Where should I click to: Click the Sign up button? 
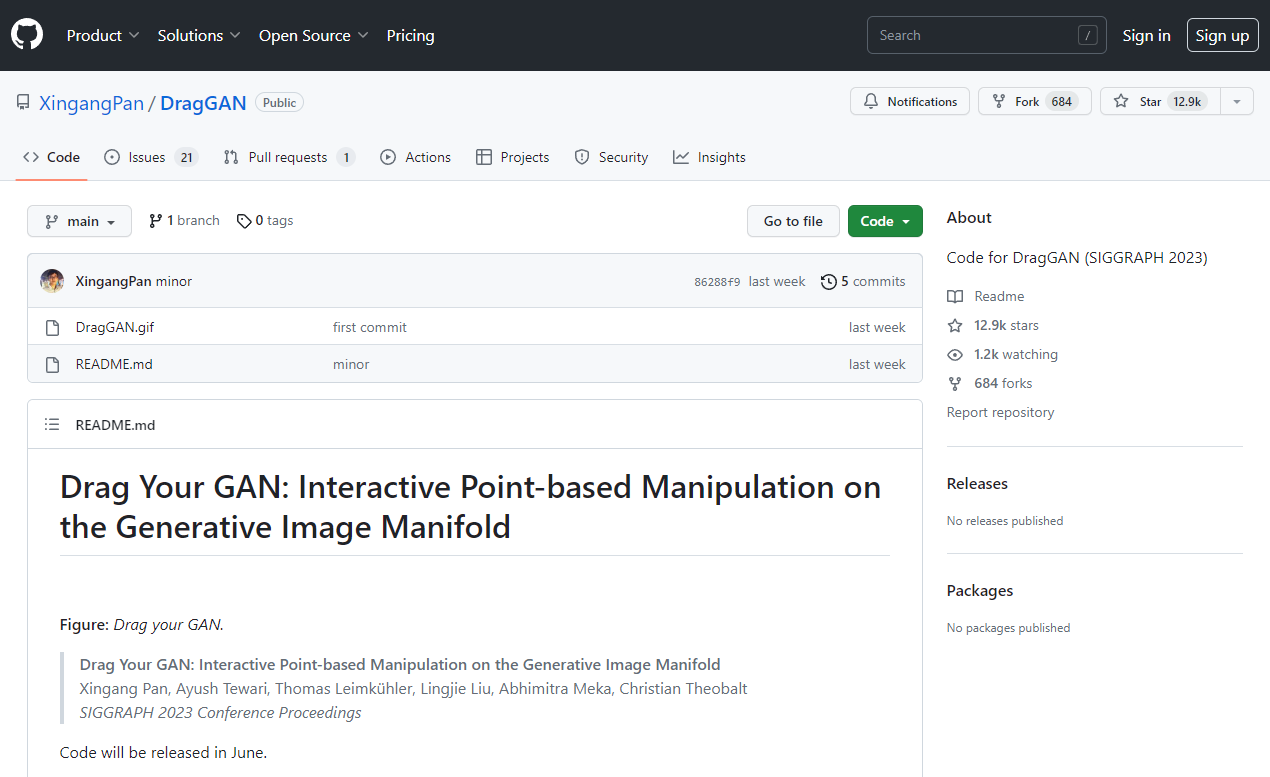coord(1223,36)
